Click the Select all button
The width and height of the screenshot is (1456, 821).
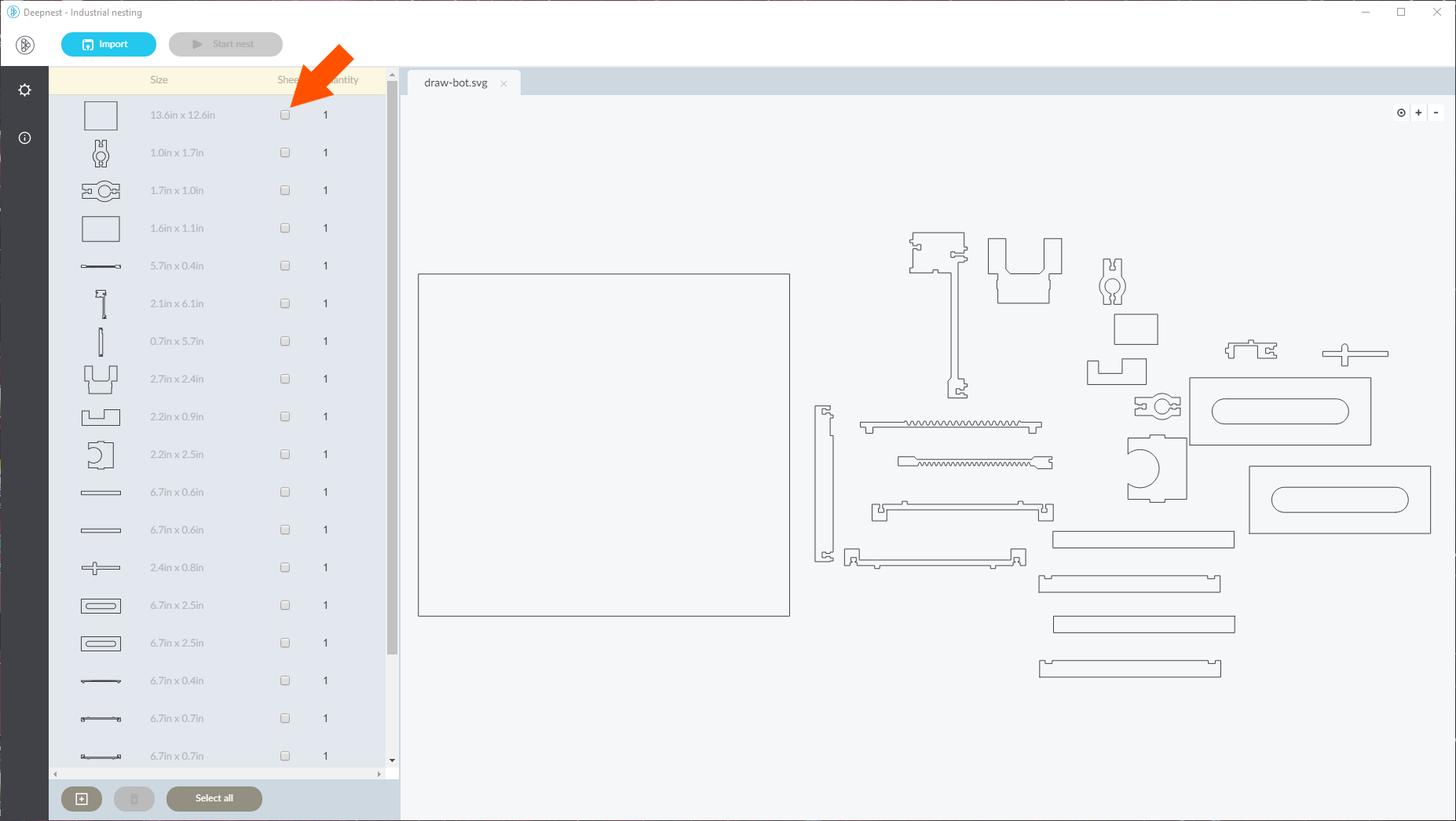pos(214,798)
